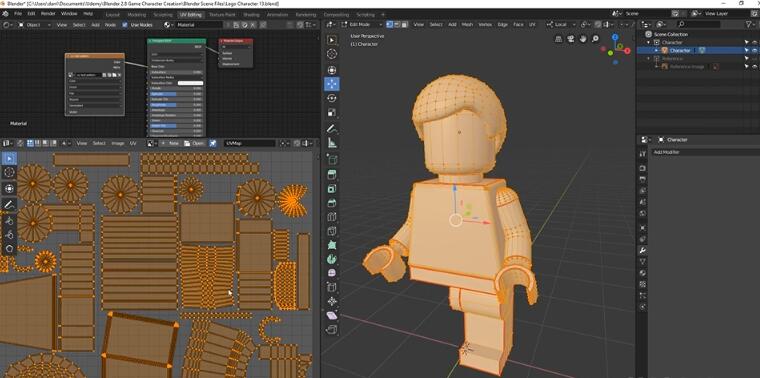The width and height of the screenshot is (760, 378).
Task: Select the Rotate tool in the 3D viewport toolbar
Action: pyautogui.click(x=332, y=98)
